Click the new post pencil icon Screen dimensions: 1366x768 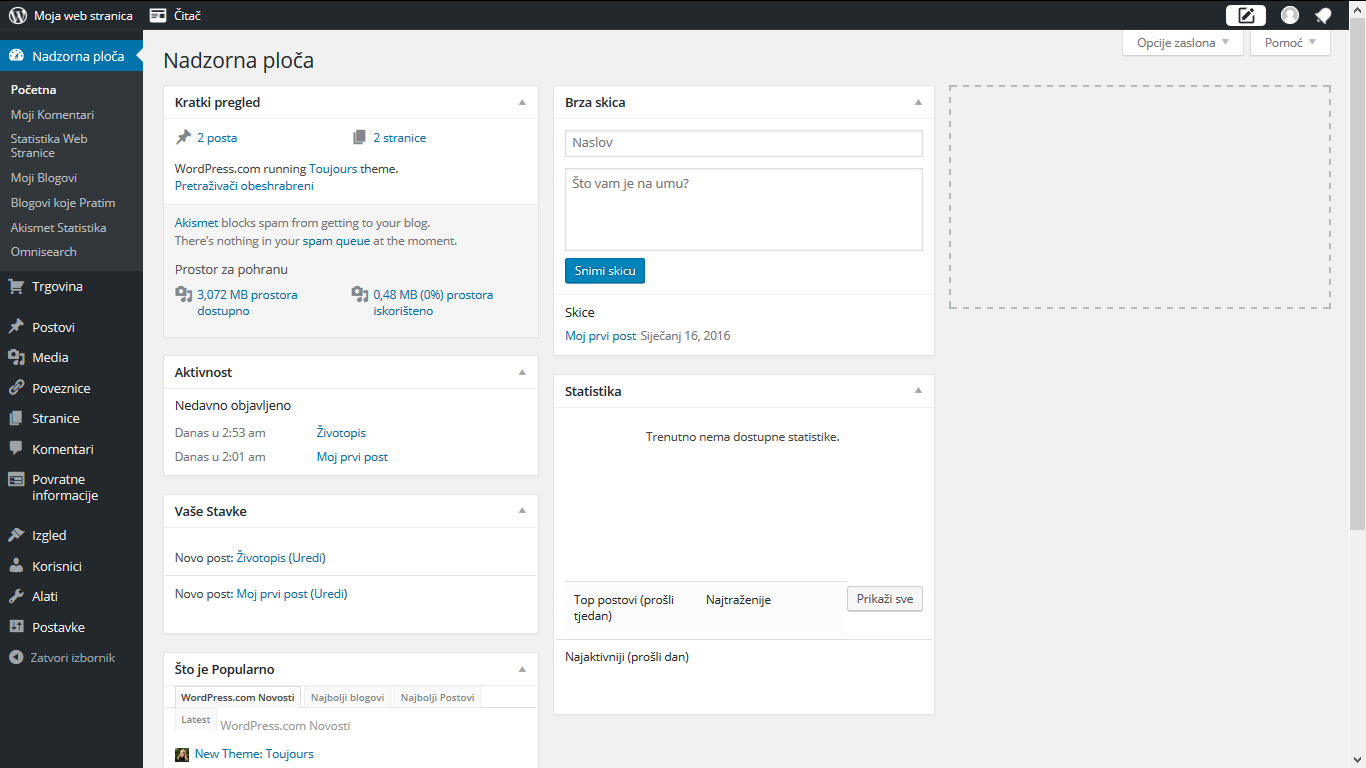(x=1245, y=15)
